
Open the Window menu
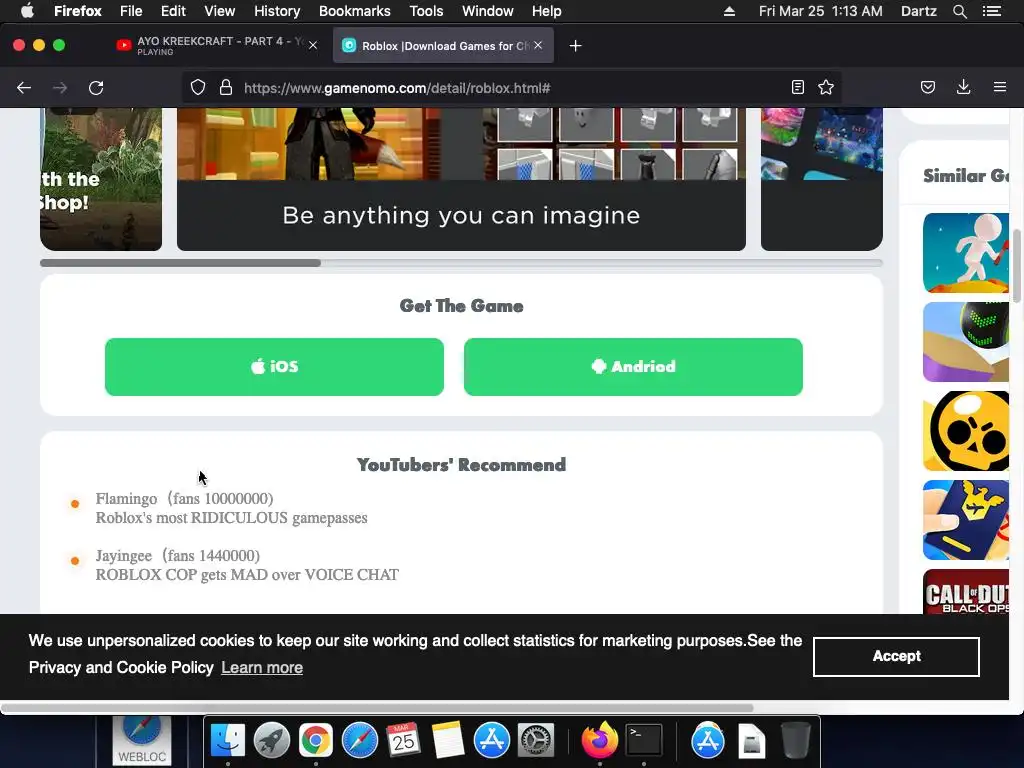pos(488,11)
